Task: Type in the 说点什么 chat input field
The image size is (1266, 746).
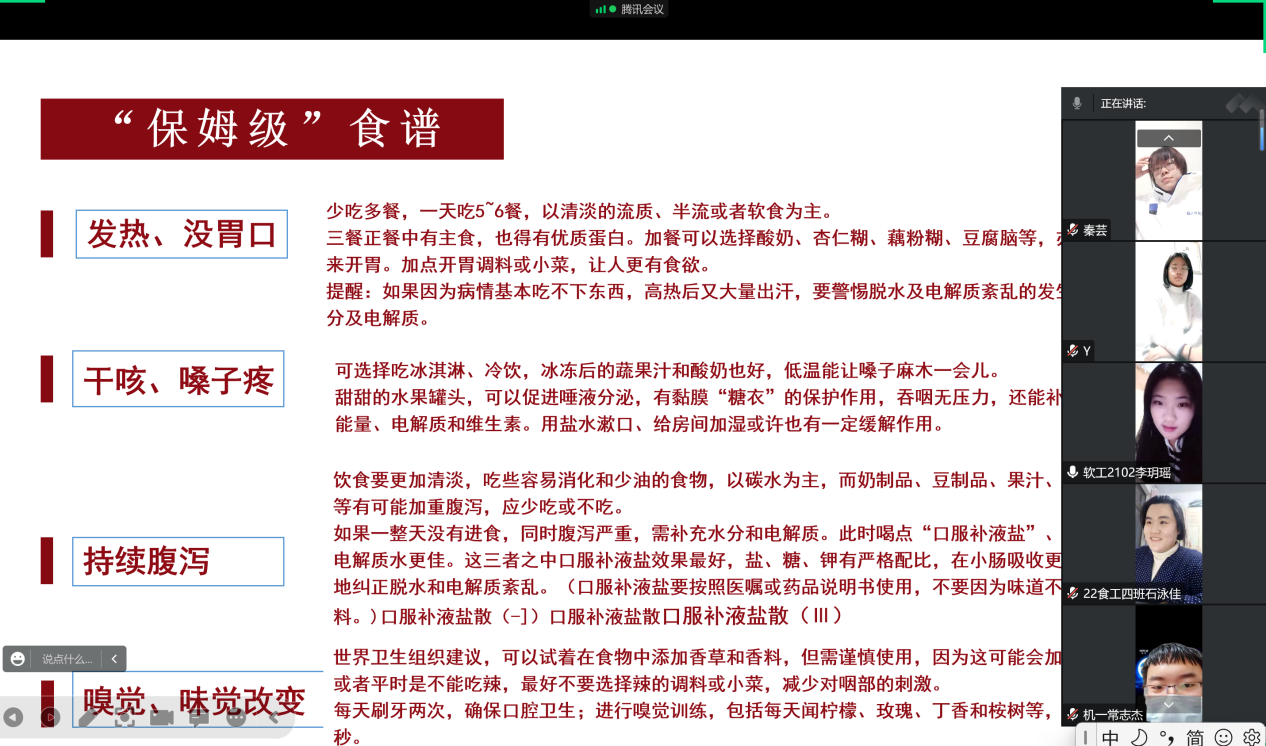Action: click(67, 659)
